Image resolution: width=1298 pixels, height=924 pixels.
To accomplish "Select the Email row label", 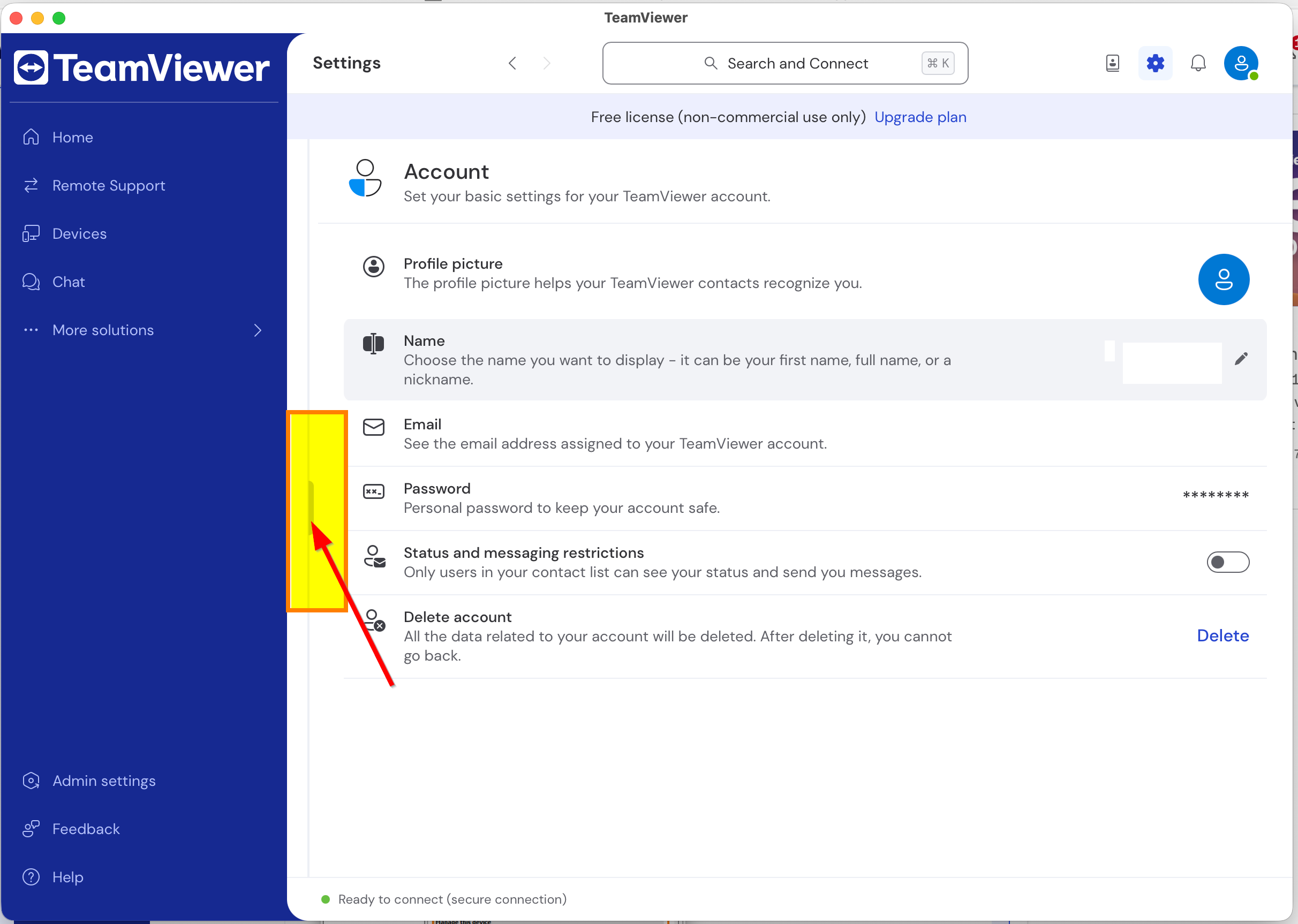I will click(x=422, y=425).
